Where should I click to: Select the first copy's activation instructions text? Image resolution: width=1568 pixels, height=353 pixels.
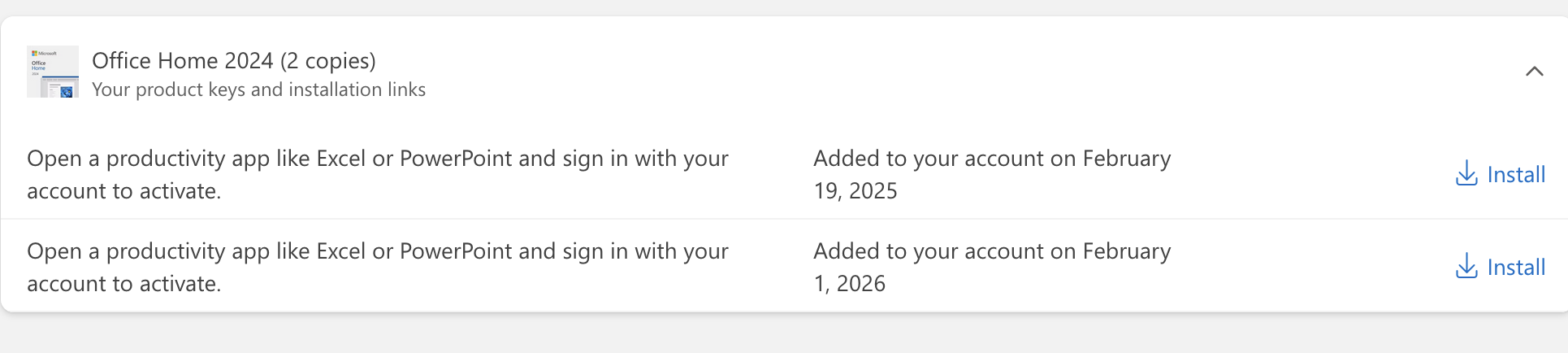tap(377, 174)
